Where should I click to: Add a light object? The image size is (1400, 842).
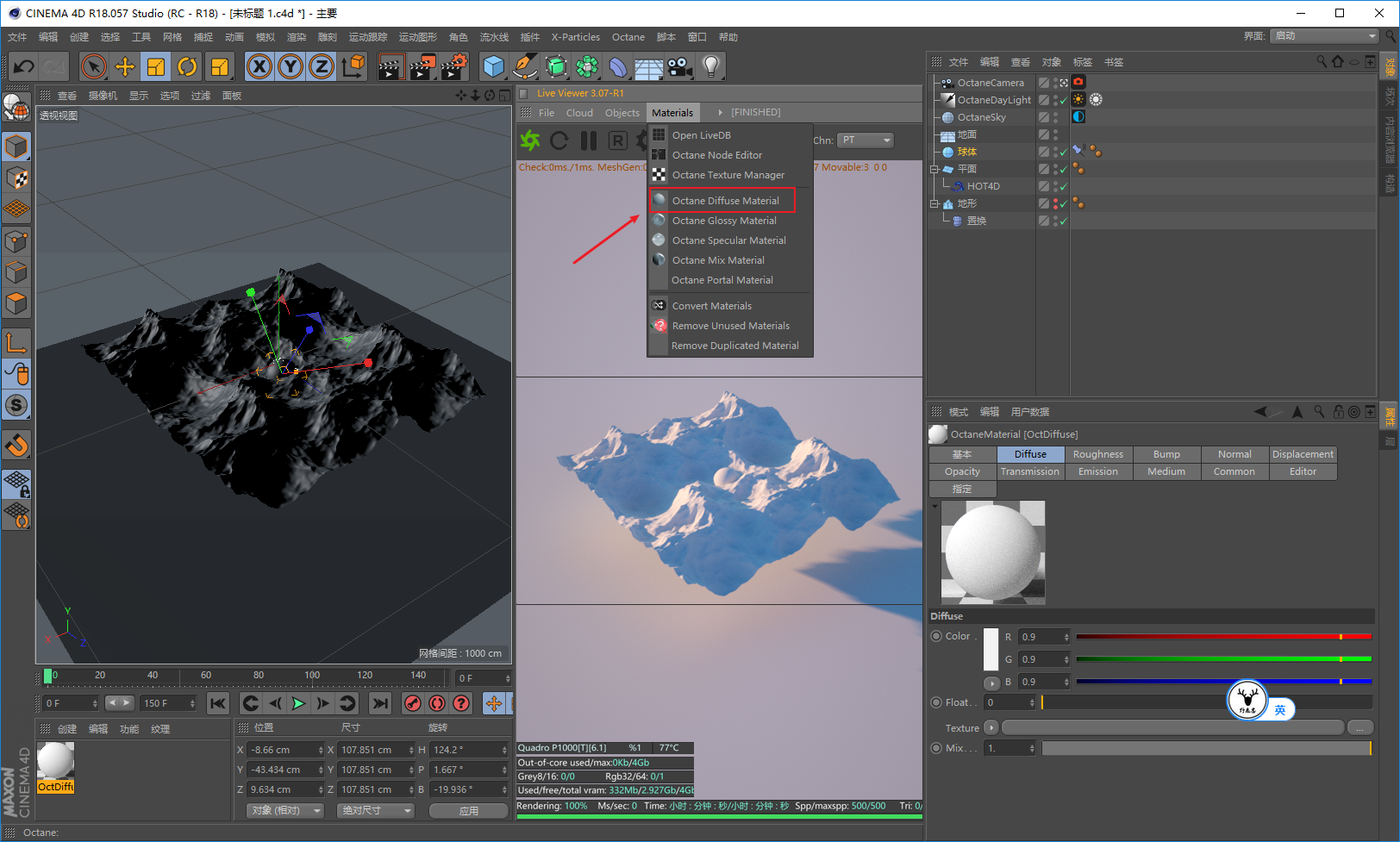click(710, 66)
